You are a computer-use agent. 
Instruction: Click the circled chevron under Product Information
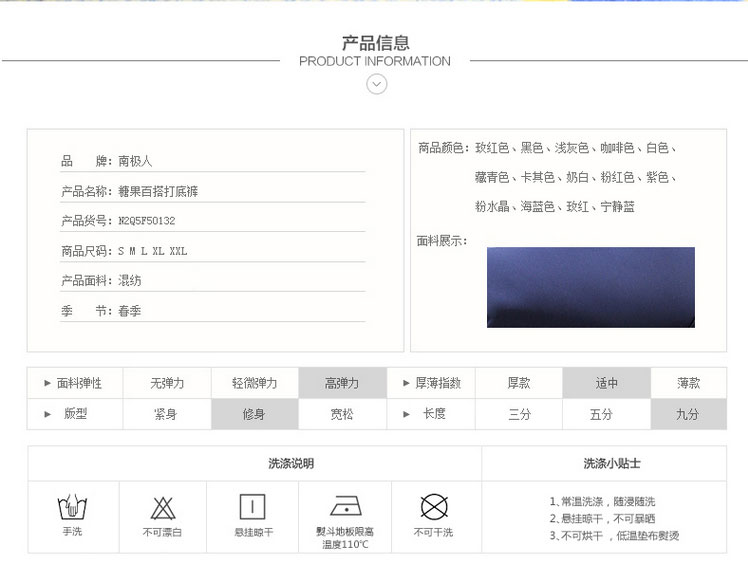tap(376, 85)
